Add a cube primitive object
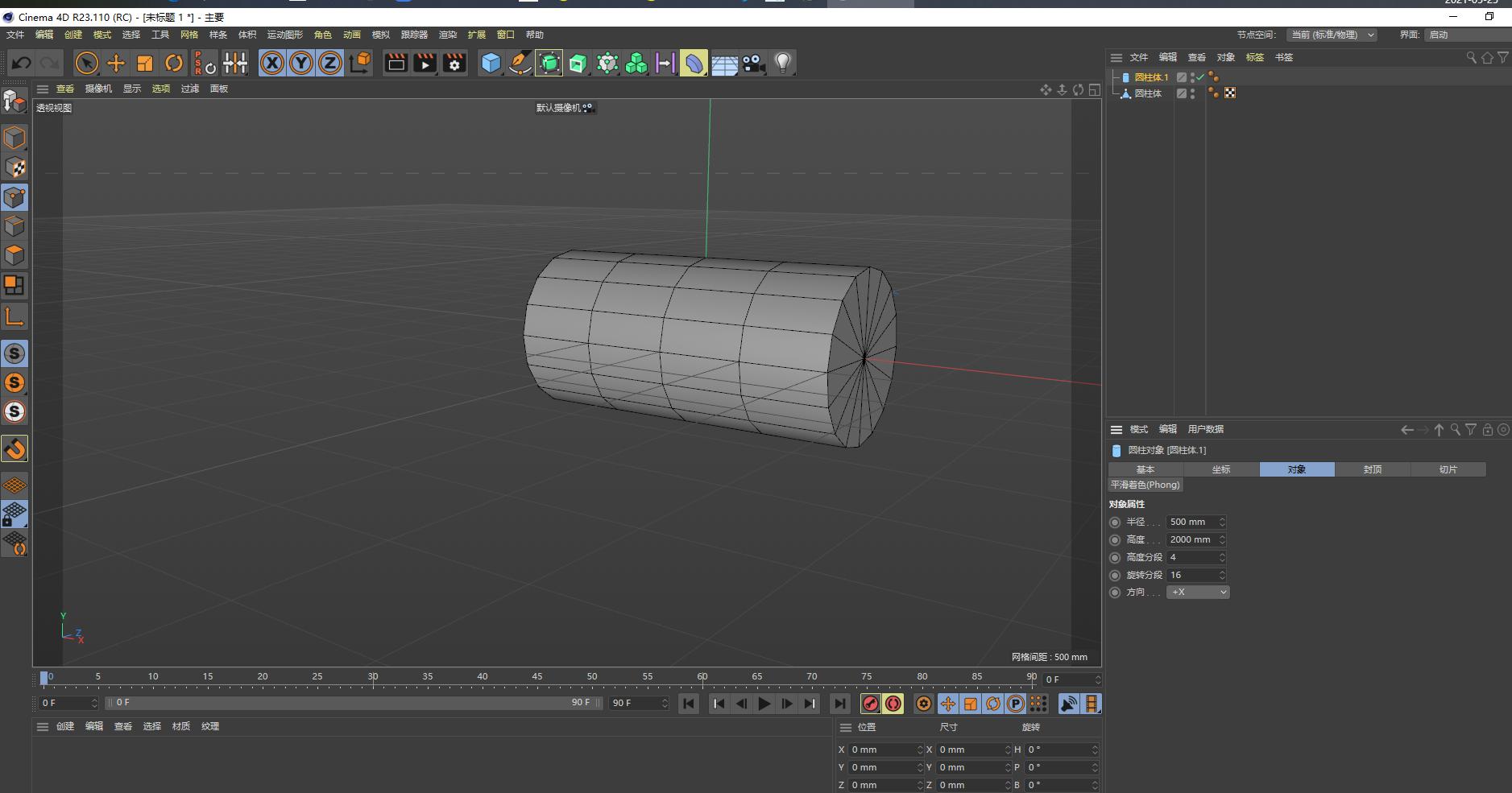Screen dimensions: 1512x793 click(490, 63)
